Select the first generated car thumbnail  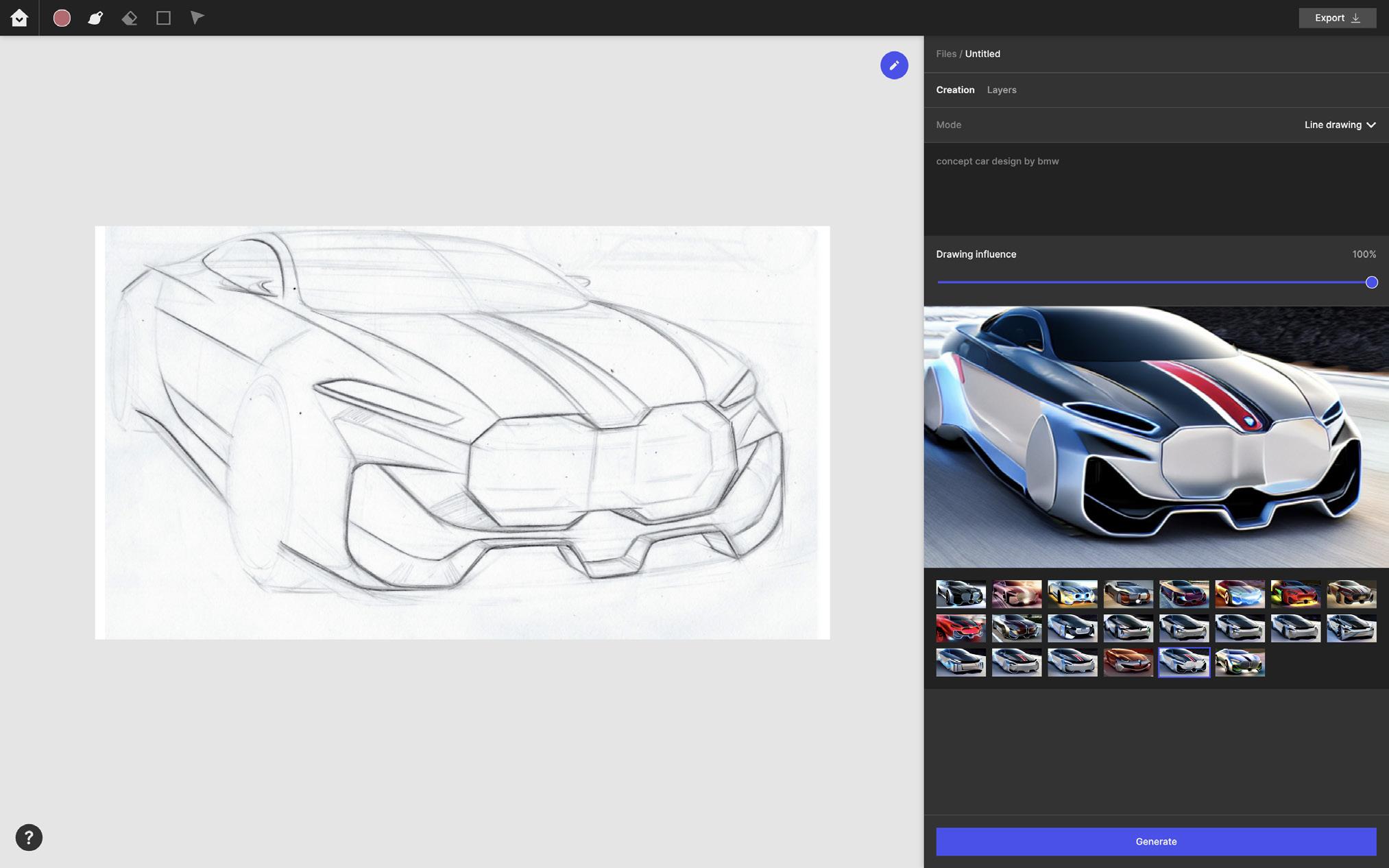[x=961, y=594]
